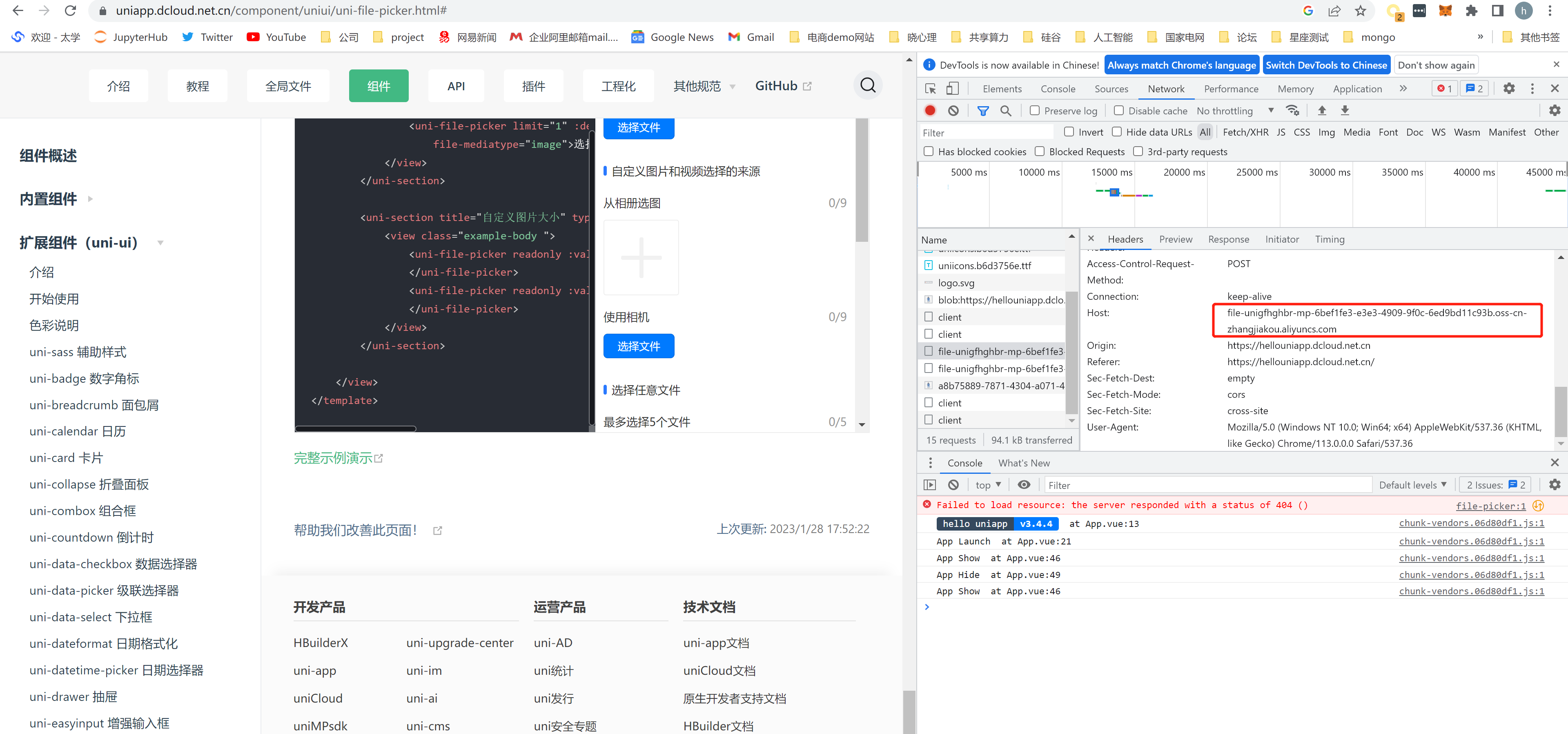The height and width of the screenshot is (734, 1568).
Task: Open Network panel settings gear
Action: pos(1554,110)
